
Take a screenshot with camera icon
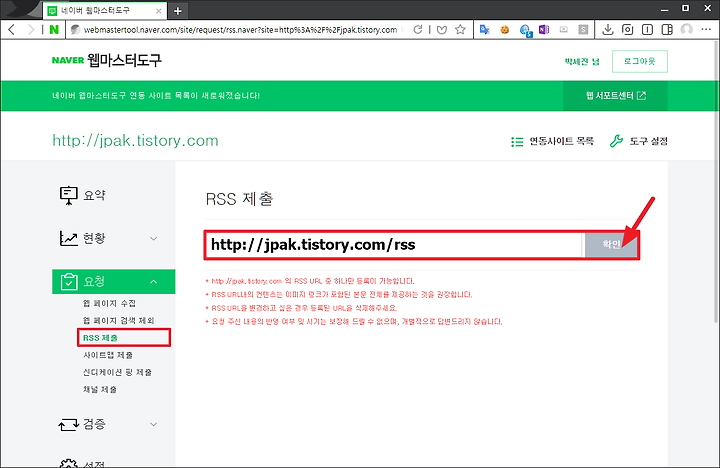pos(627,30)
